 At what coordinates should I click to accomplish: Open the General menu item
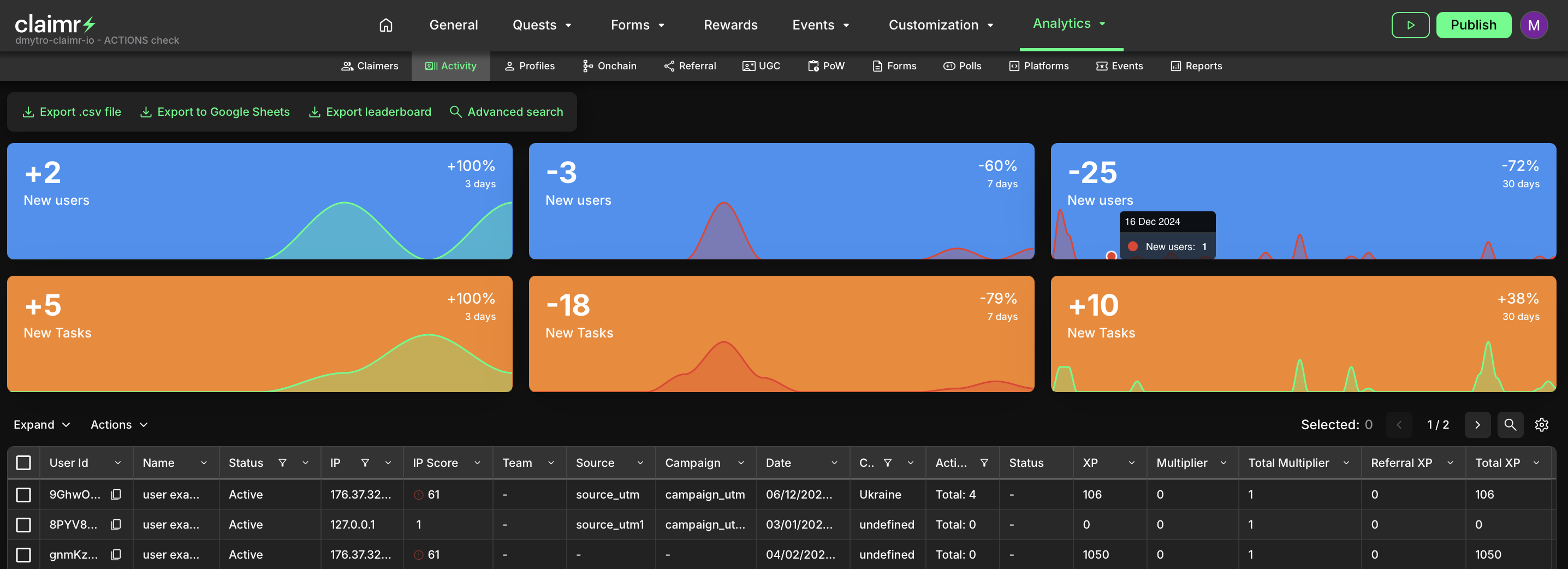454,25
